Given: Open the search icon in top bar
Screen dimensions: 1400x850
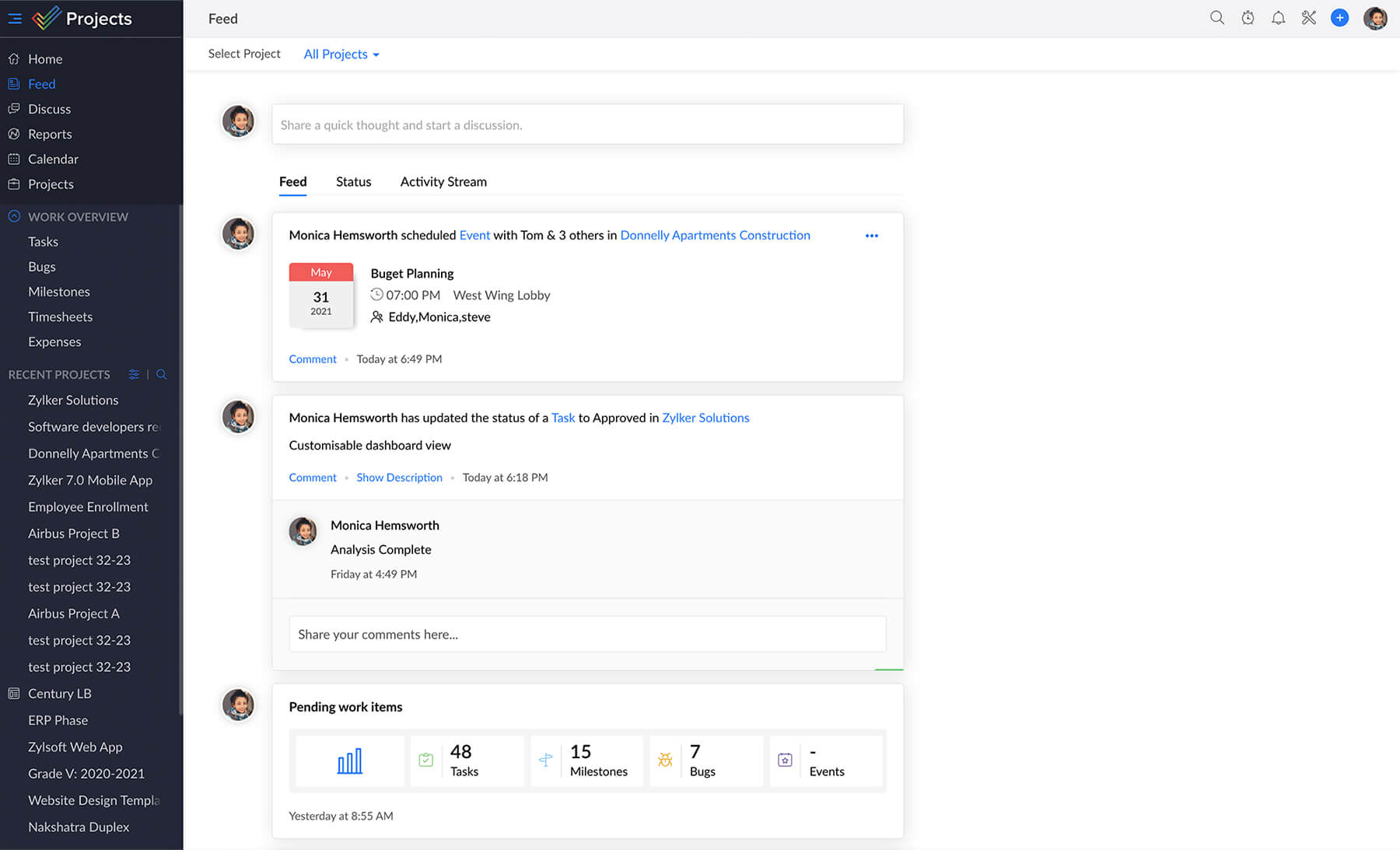Looking at the screenshot, I should (x=1217, y=18).
